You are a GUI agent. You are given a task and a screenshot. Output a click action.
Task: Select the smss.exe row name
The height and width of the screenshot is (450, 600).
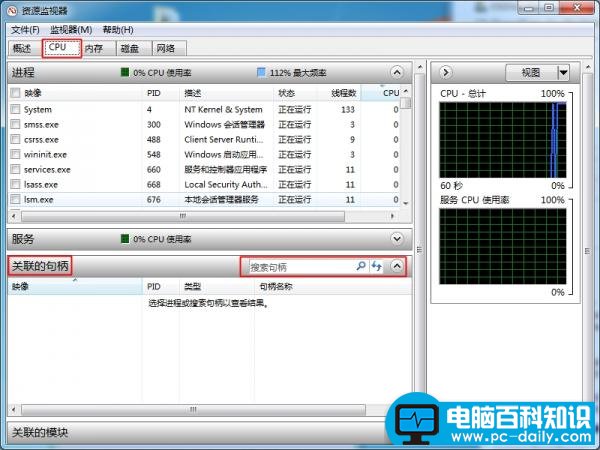click(x=41, y=125)
